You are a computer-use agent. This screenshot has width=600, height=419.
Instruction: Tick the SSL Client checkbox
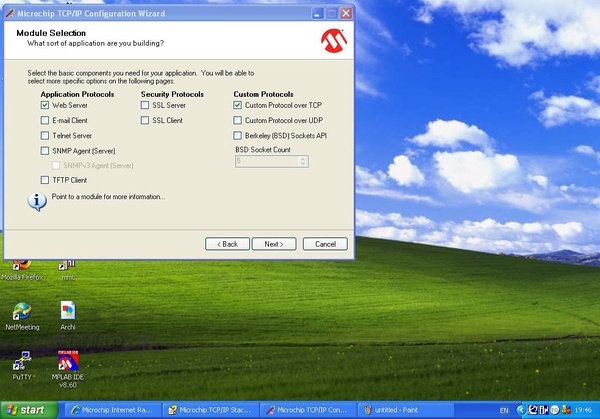click(x=145, y=121)
